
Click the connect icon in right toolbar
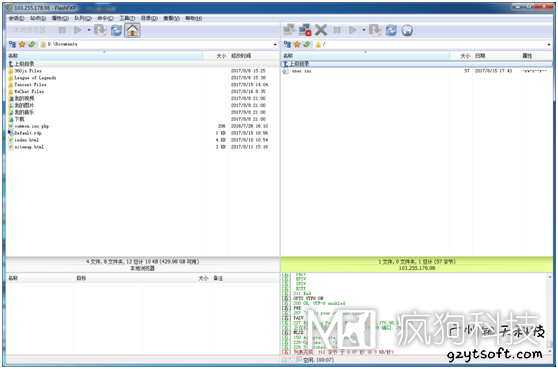pyautogui.click(x=289, y=30)
